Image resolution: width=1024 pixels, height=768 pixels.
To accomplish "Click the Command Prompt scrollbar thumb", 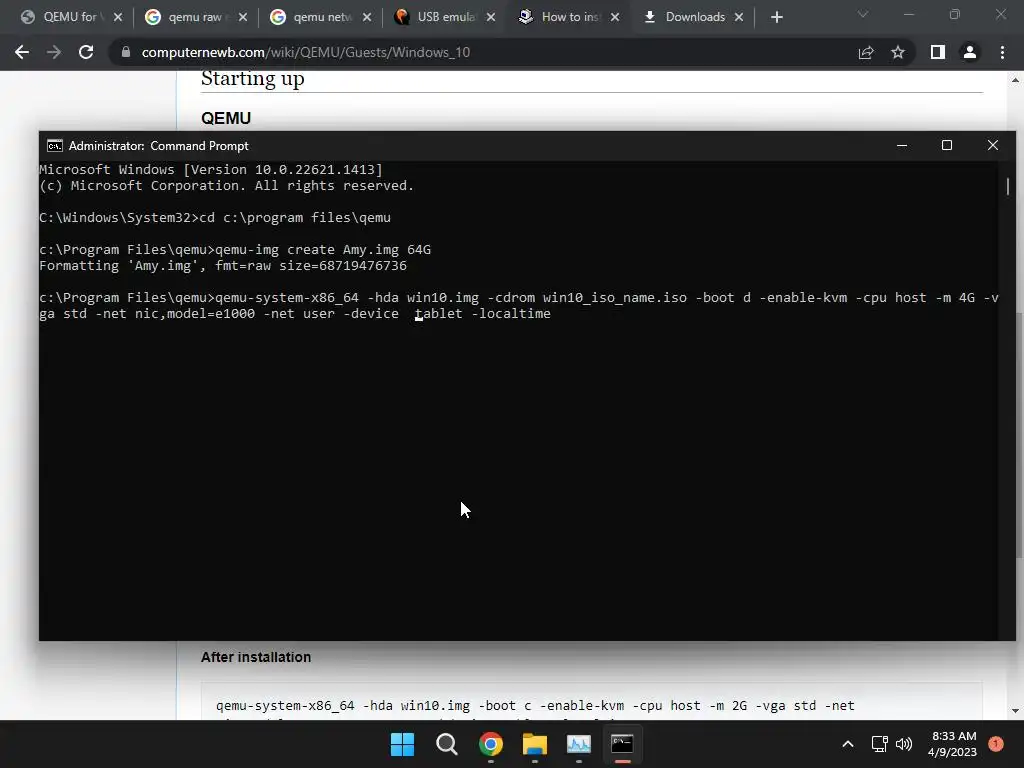I will 1008,185.
